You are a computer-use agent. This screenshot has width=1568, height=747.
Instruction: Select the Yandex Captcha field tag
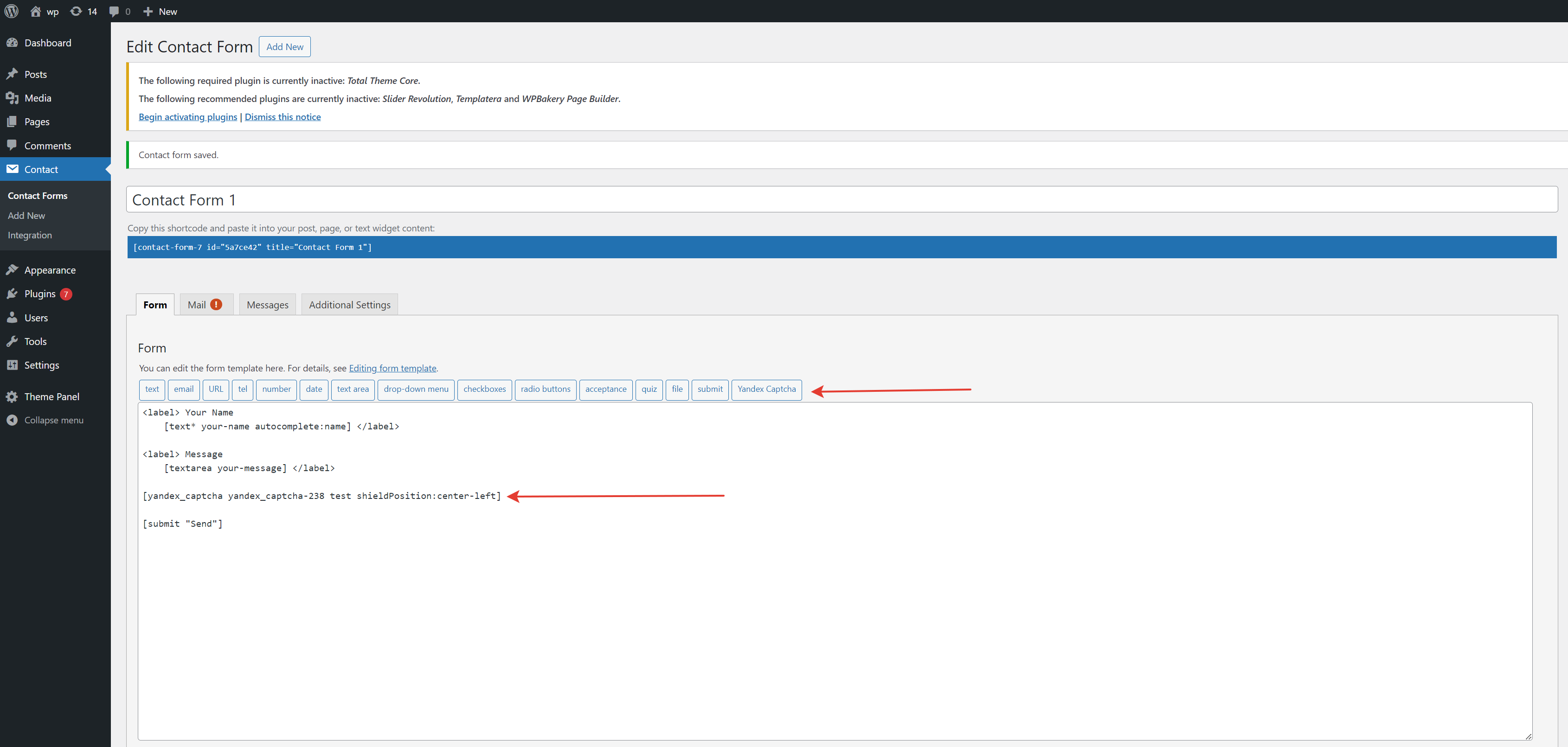[x=767, y=389]
